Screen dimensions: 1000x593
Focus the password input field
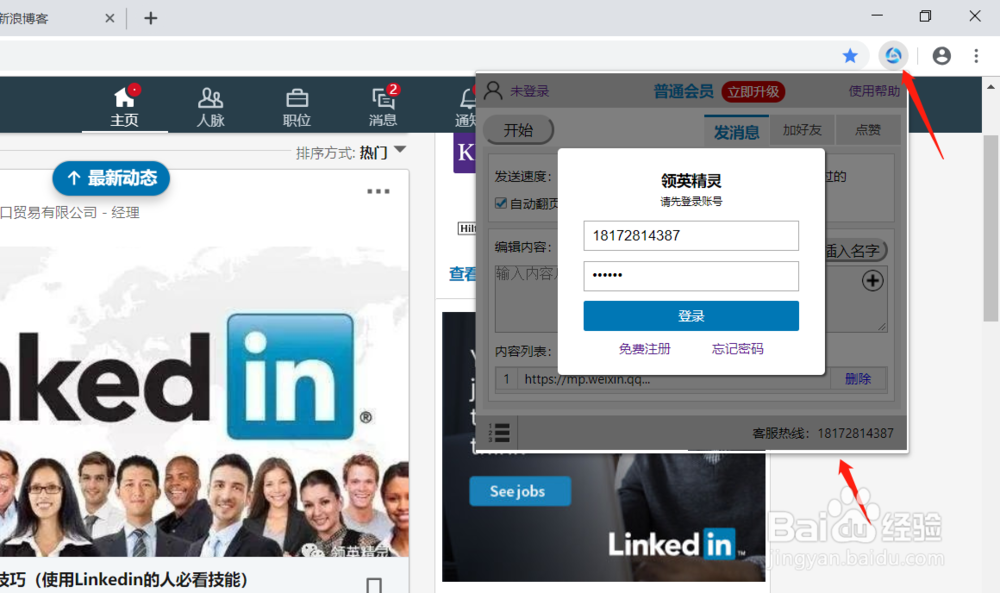[691, 276]
